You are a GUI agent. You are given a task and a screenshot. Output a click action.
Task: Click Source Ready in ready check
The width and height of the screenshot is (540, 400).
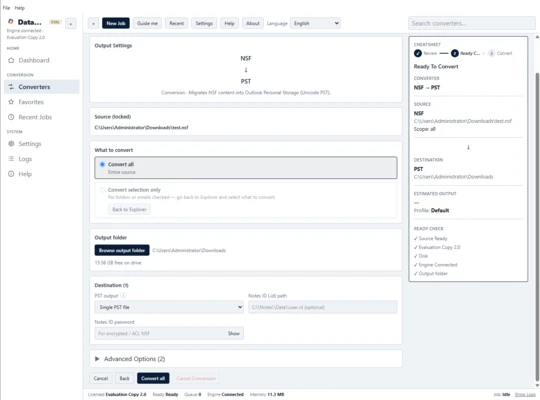pyautogui.click(x=430, y=238)
